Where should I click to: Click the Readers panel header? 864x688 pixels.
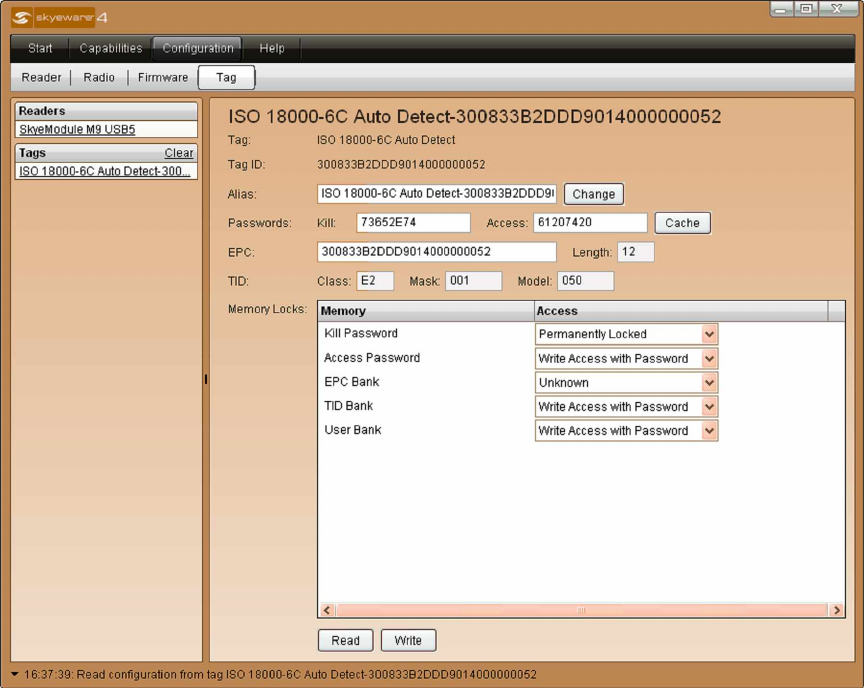coord(106,111)
